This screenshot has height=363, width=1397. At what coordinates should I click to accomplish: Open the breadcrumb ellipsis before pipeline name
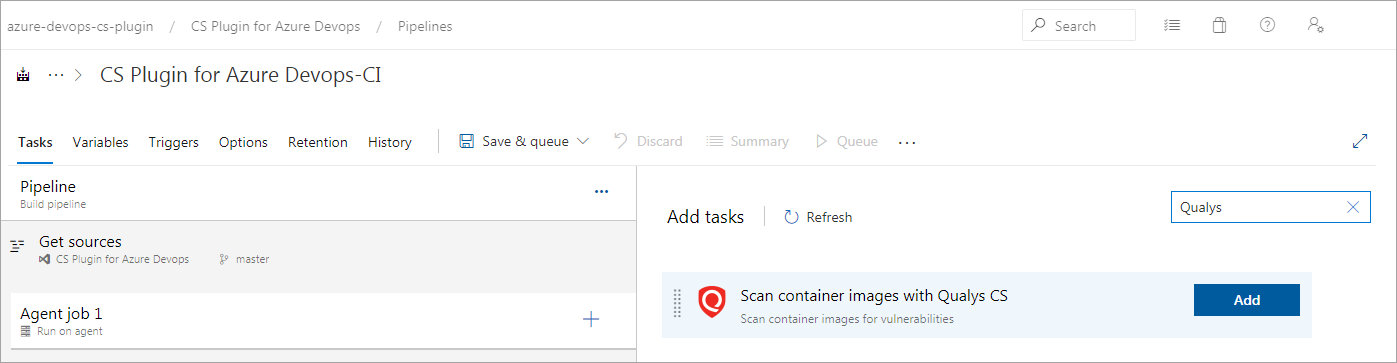pos(56,76)
